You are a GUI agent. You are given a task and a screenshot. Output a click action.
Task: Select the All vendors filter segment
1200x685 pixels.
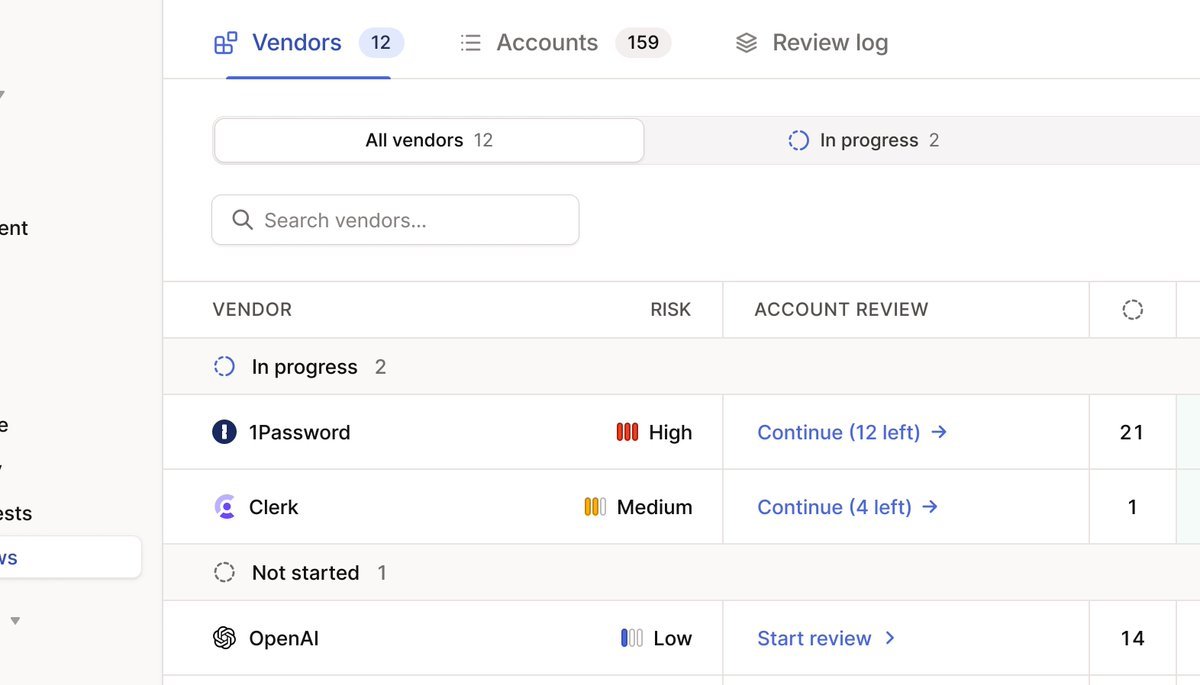click(x=429, y=140)
